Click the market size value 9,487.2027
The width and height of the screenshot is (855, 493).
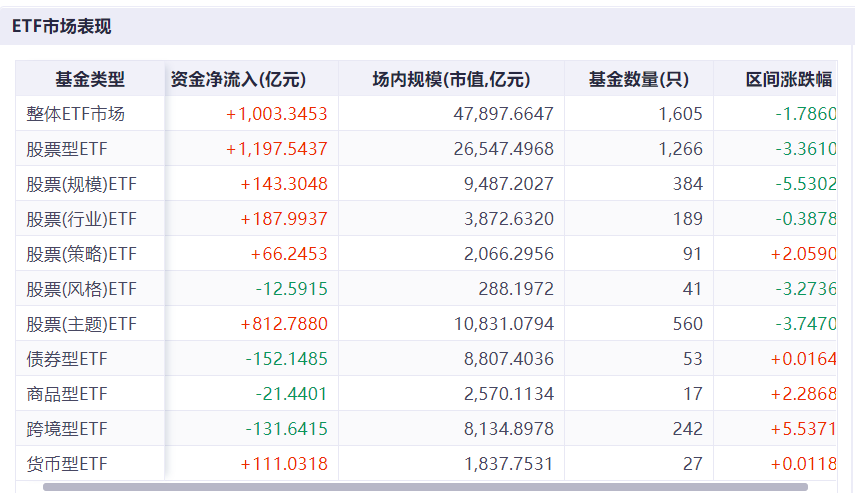pos(509,184)
